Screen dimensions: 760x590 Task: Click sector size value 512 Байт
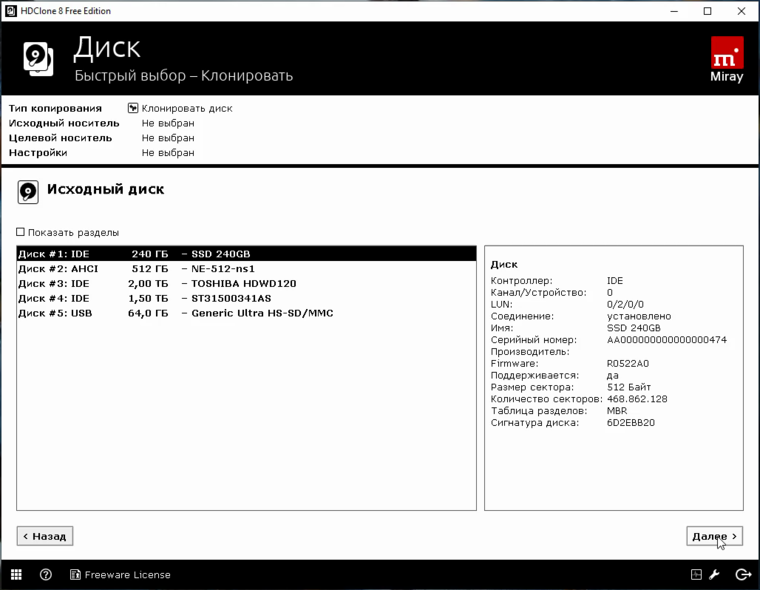tap(629, 387)
